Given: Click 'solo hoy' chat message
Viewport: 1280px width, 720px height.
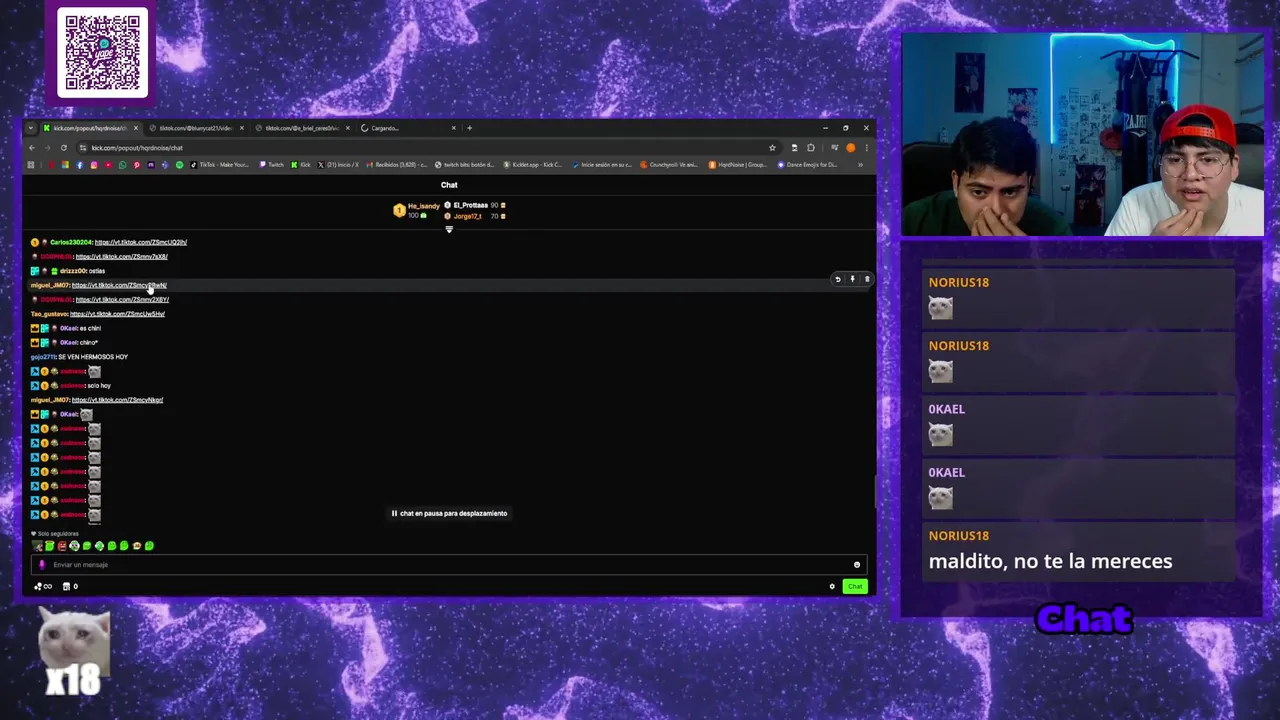Looking at the screenshot, I should point(99,386).
